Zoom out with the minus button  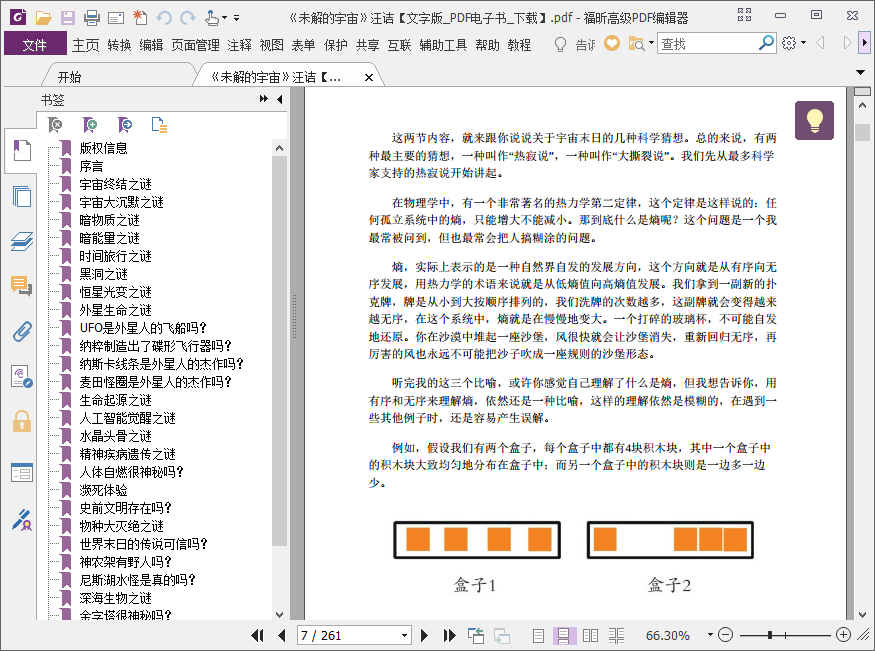coord(725,635)
